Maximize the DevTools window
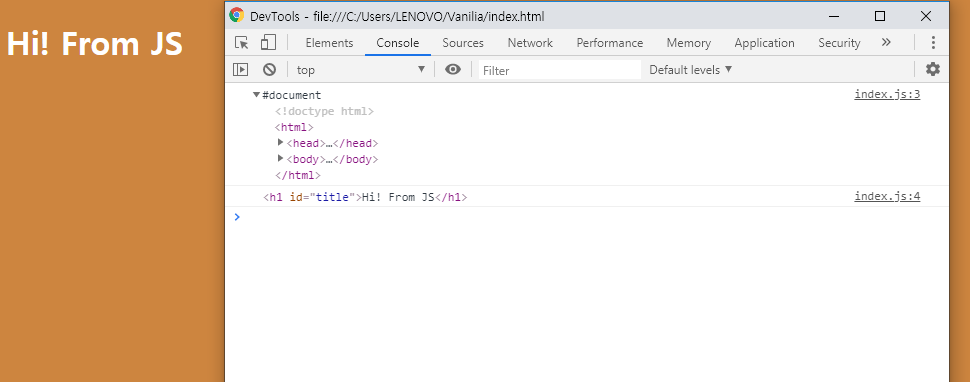Screen dimensions: 970x382 [880, 16]
